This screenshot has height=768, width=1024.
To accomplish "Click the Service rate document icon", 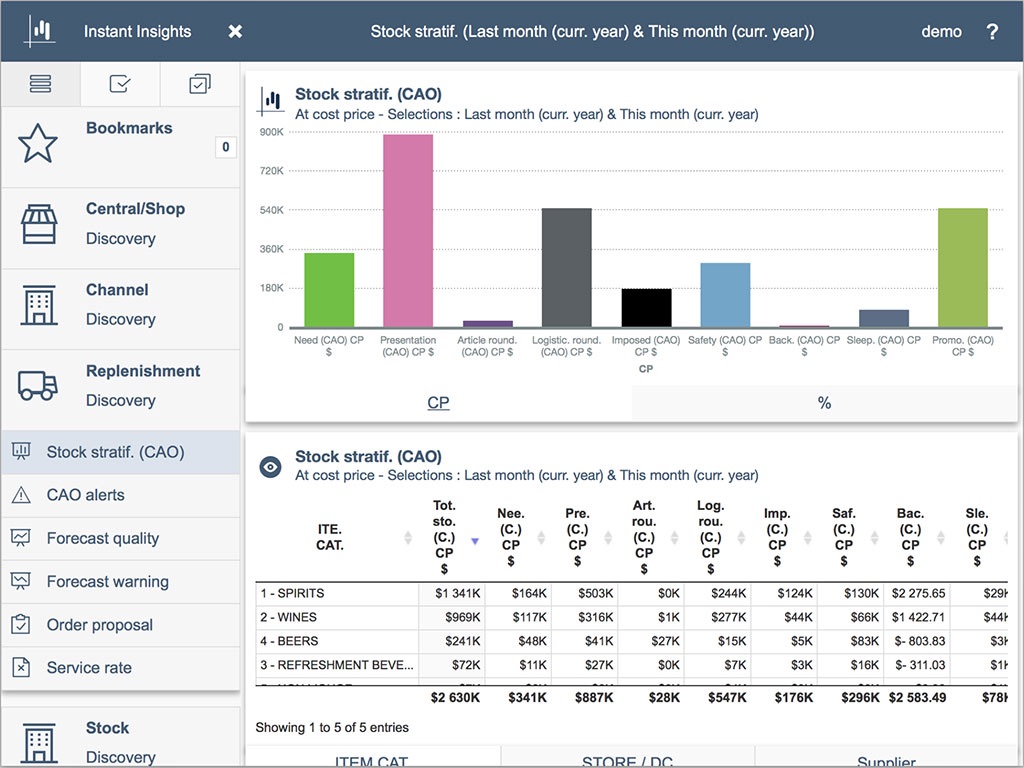I will 20,668.
